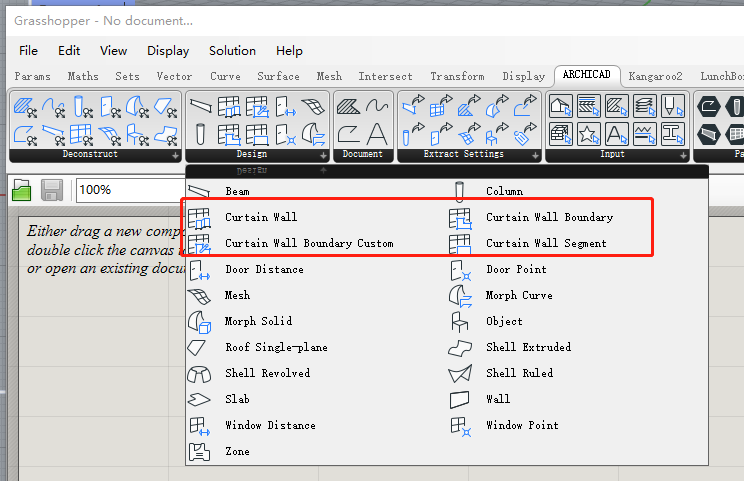The height and width of the screenshot is (481, 744).
Task: Switch to the Sets tab
Action: point(127,76)
